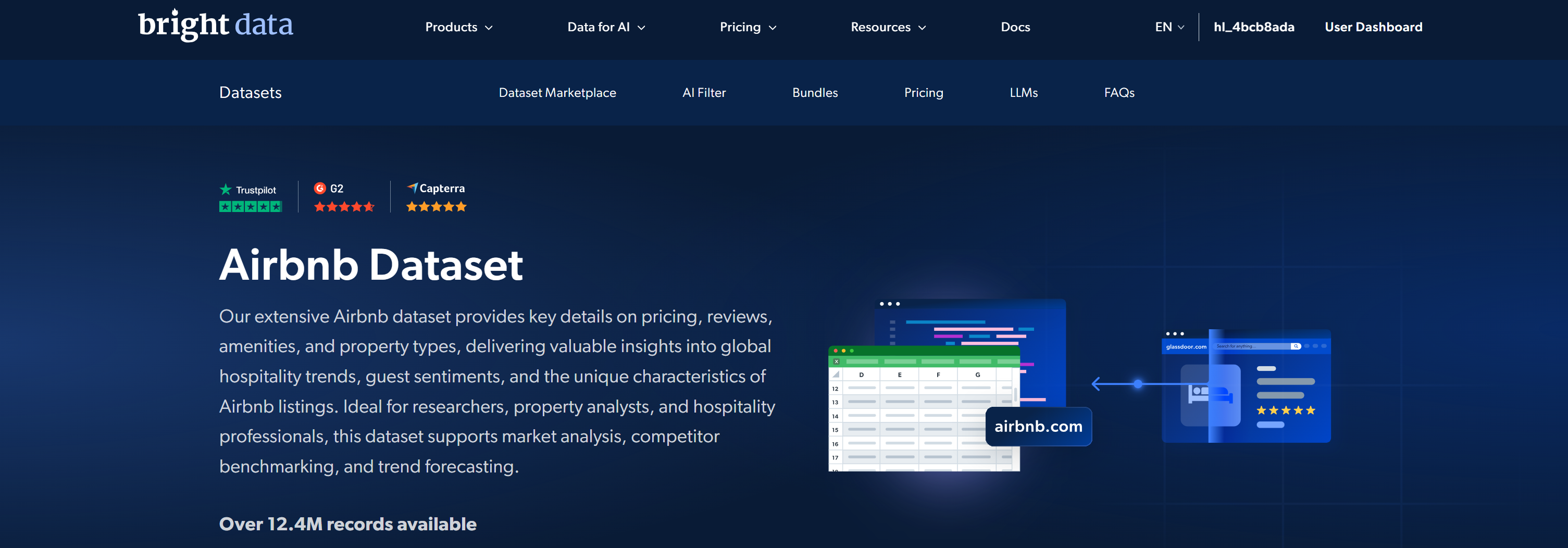This screenshot has height=548, width=1568.
Task: Select the Bundles section
Action: [x=815, y=93]
